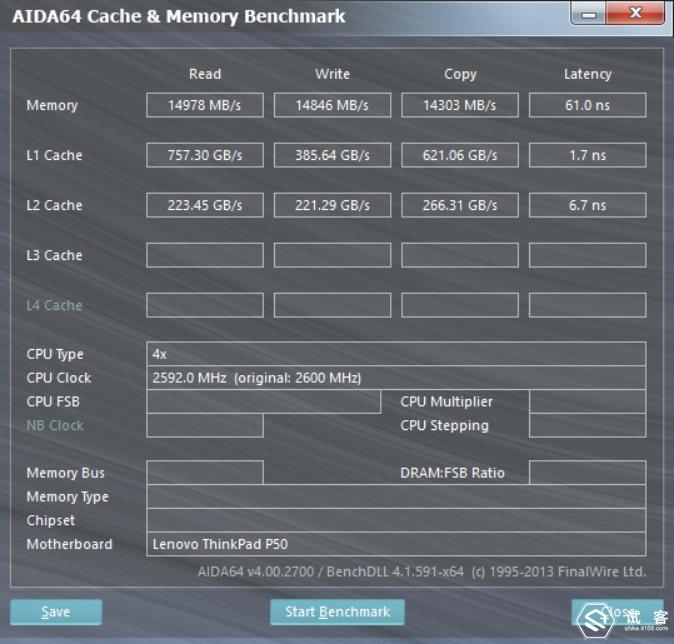Click the L1 Cache row label

pyautogui.click(x=54, y=155)
